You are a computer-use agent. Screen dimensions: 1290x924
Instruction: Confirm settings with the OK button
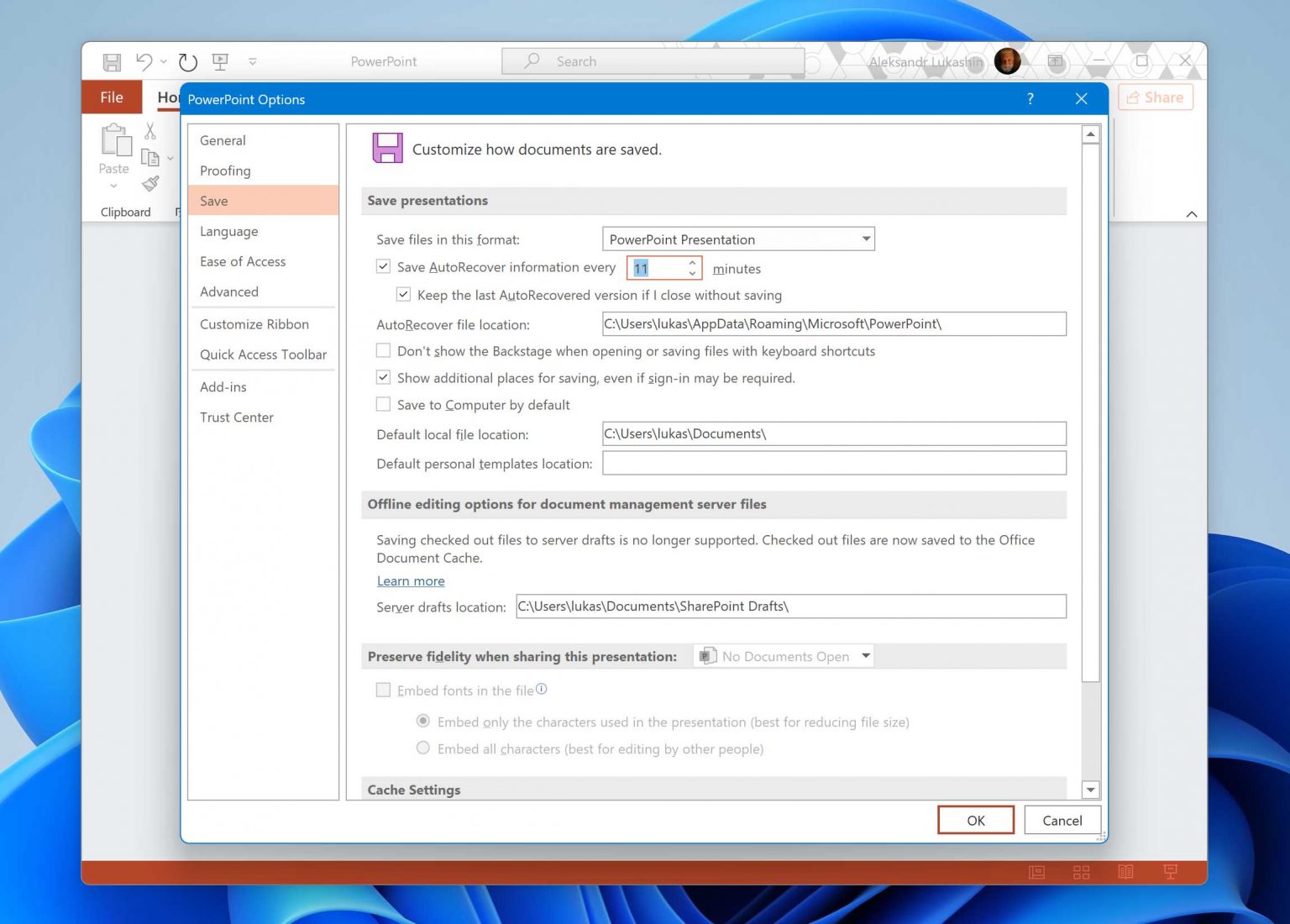(x=975, y=820)
